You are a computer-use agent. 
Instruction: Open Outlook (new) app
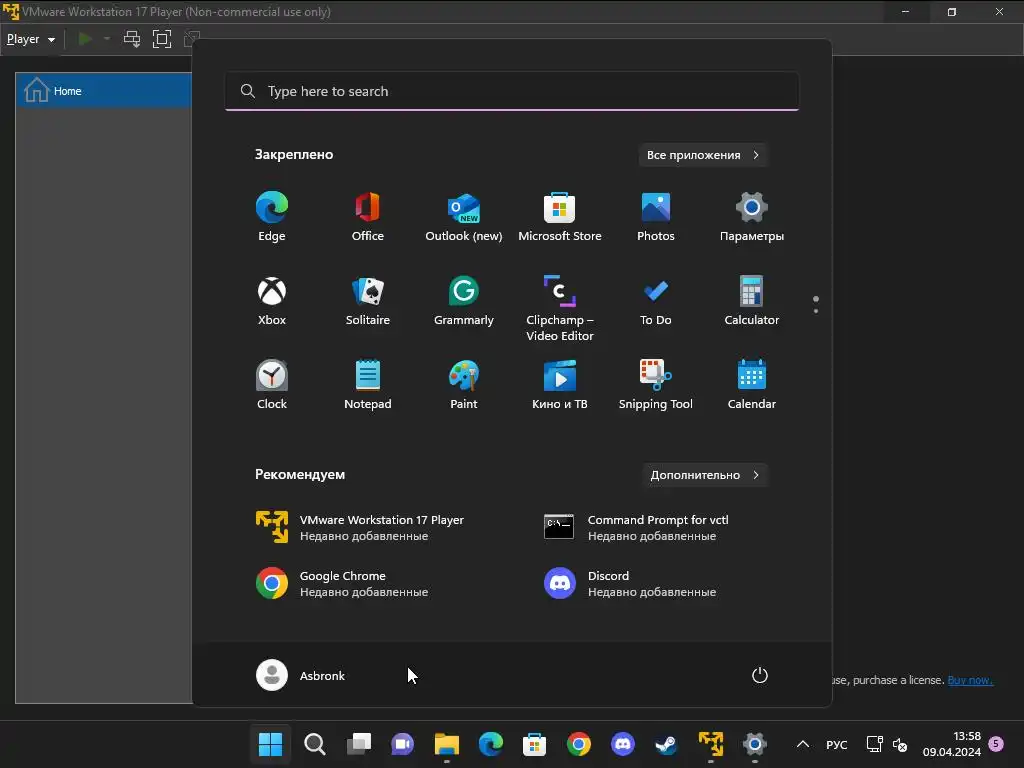(x=464, y=217)
